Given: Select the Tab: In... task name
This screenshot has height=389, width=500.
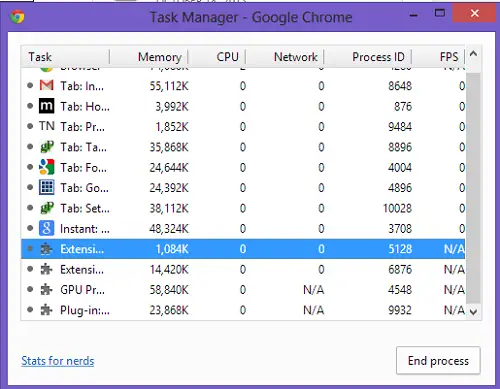Looking at the screenshot, I should (82, 86).
